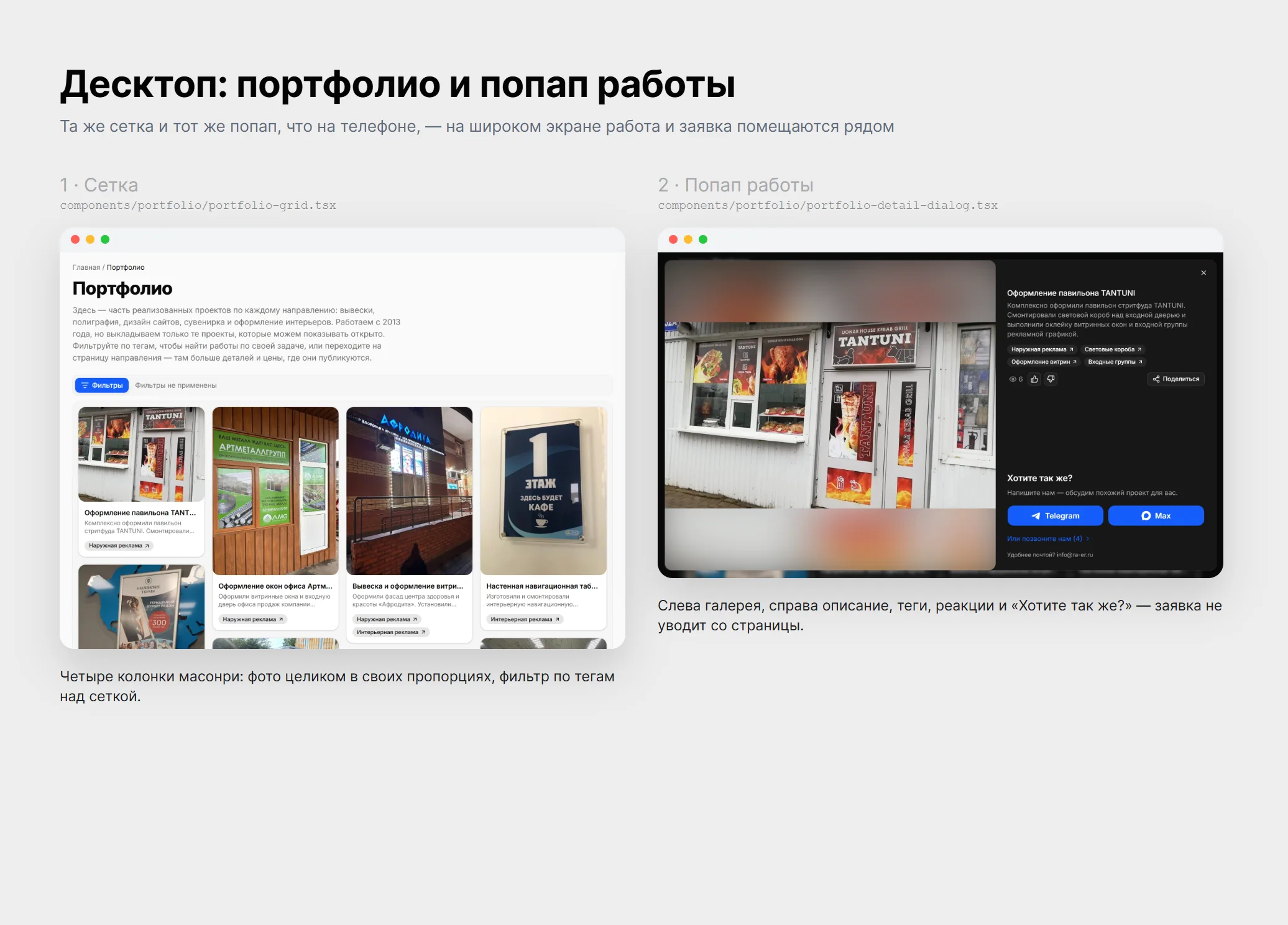Open the Афродита signage photo thumbnail
The image size is (1288, 925).
(x=409, y=491)
